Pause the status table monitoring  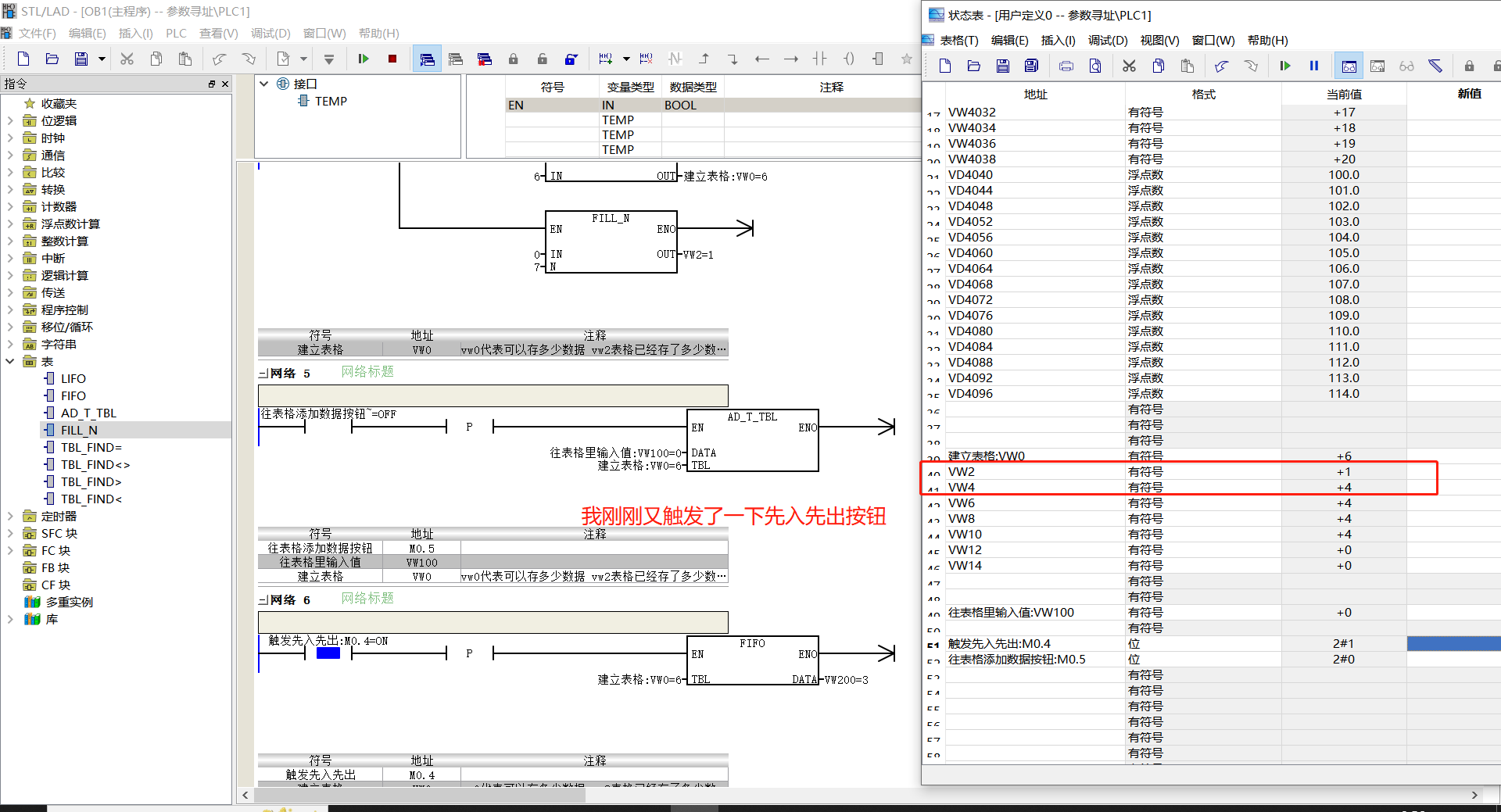pyautogui.click(x=1314, y=66)
